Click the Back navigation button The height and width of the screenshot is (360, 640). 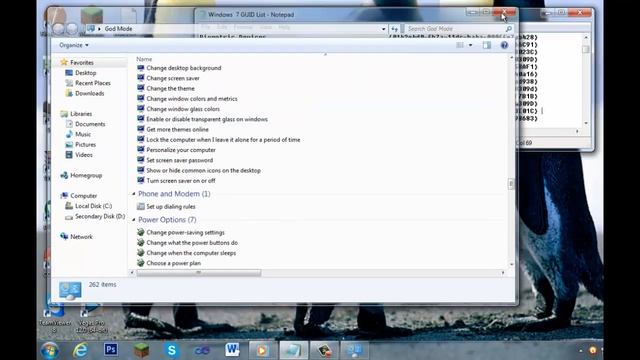pyautogui.click(x=58, y=28)
